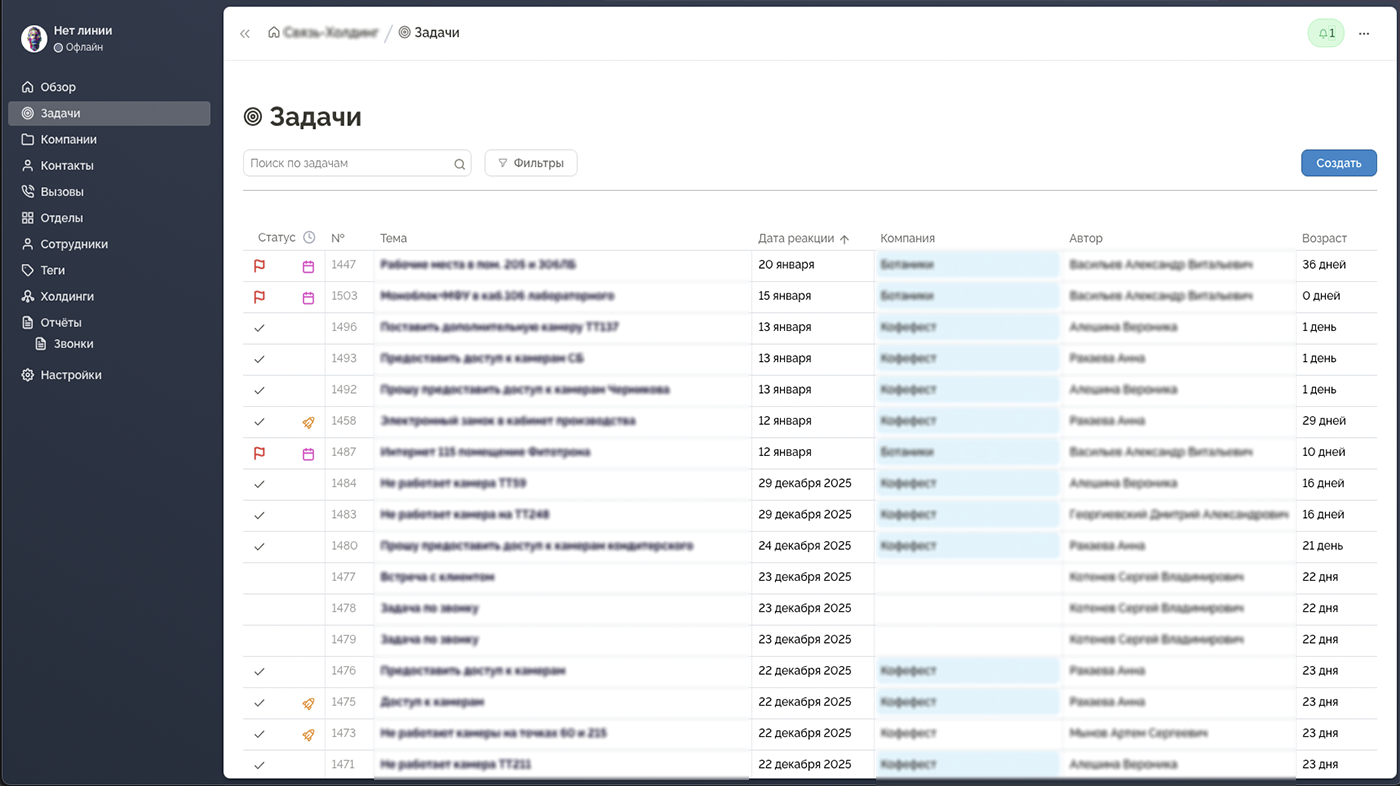Go to Вызовы section in sidebar
The width and height of the screenshot is (1400, 786).
pos(62,192)
